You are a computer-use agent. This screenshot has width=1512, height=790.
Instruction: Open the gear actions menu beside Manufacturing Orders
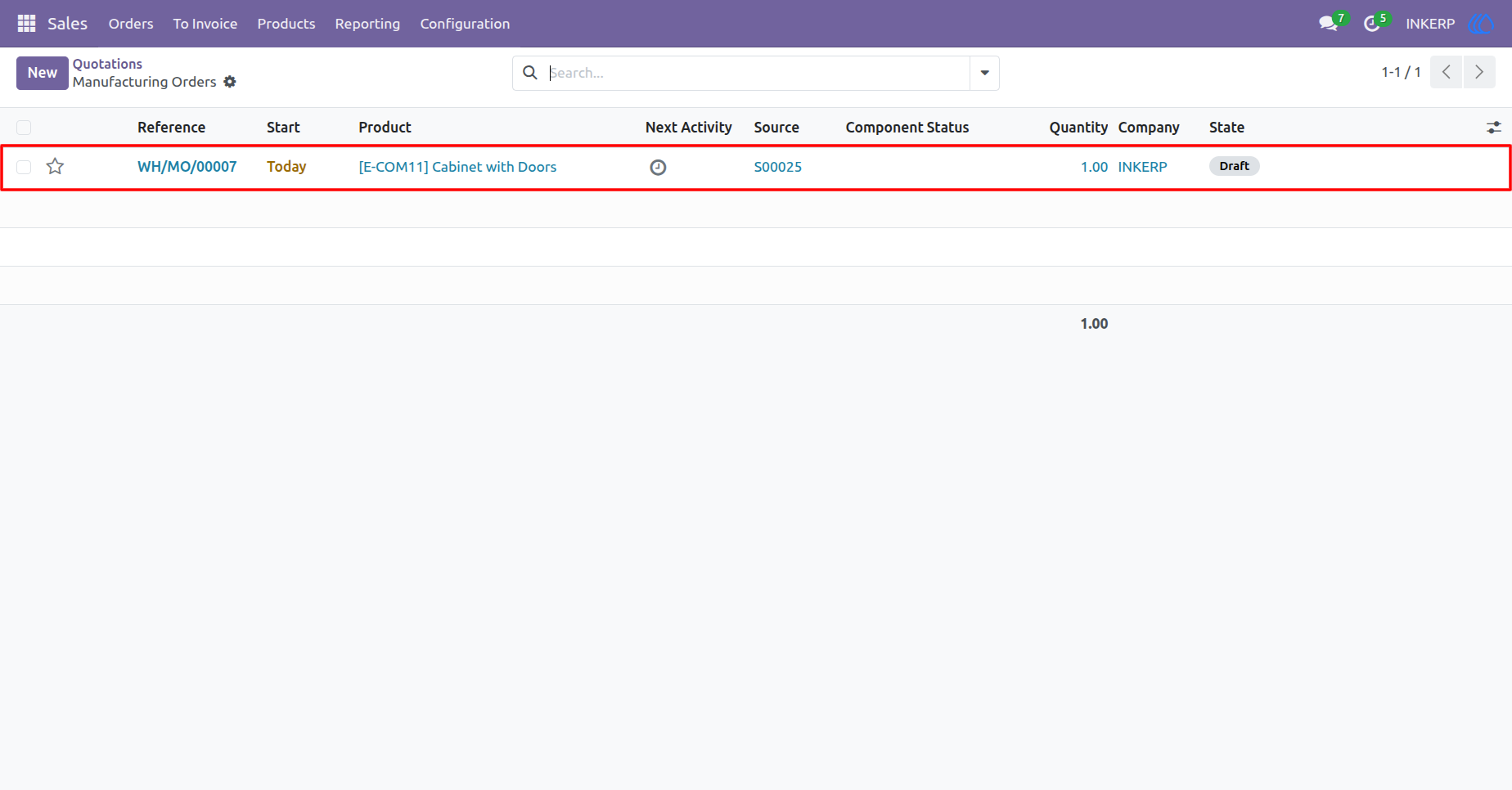point(230,82)
